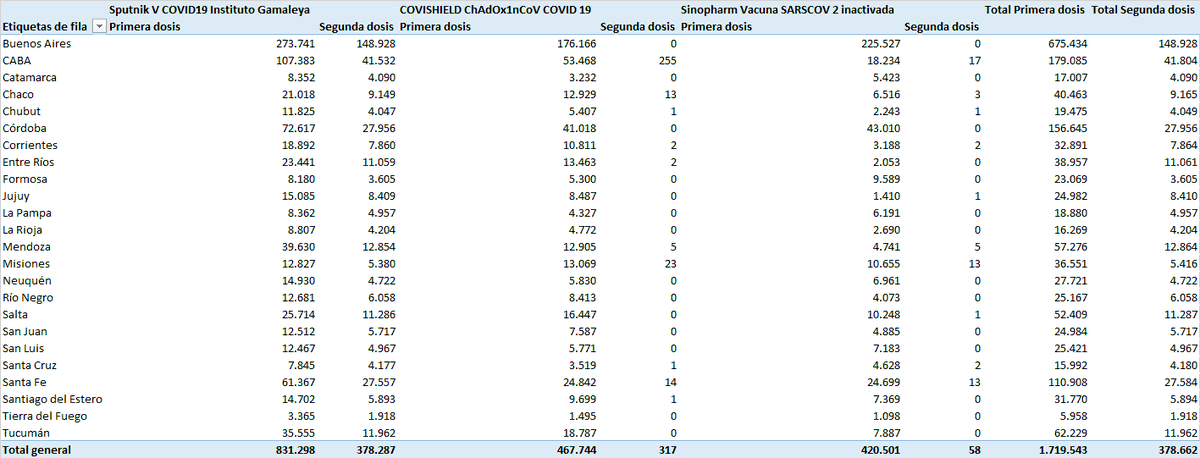This screenshot has height=458, width=1200.
Task: Select the Salta row label
Action: [x=17, y=314]
